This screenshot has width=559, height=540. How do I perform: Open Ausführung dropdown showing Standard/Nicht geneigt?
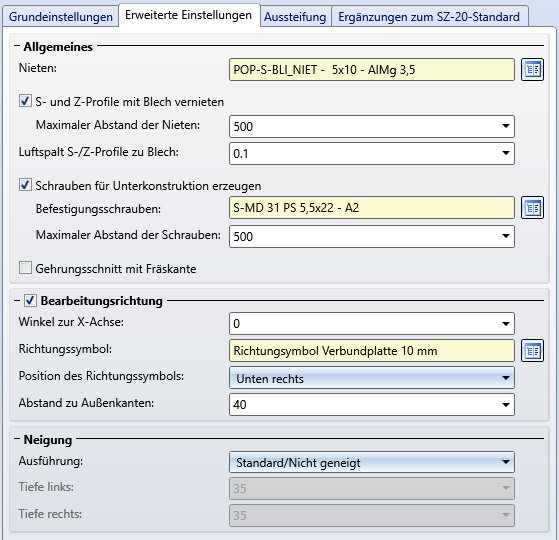pos(372,462)
